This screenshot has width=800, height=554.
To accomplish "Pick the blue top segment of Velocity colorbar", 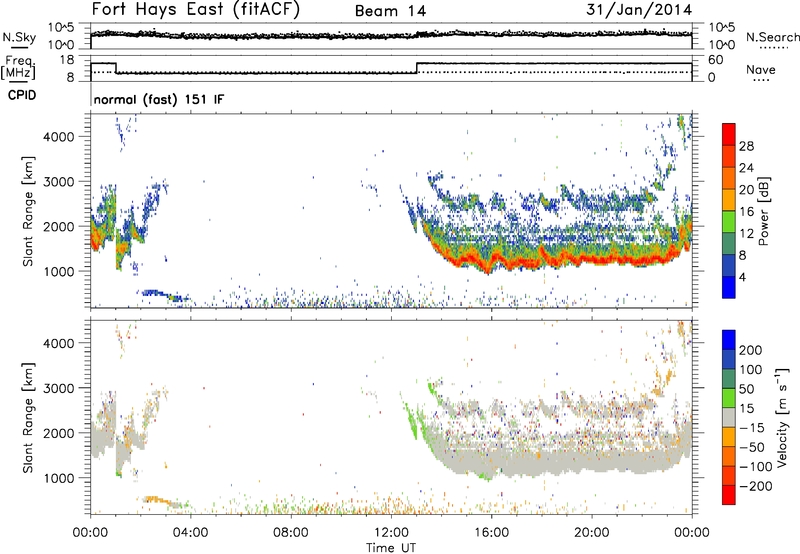I will click(x=729, y=340).
